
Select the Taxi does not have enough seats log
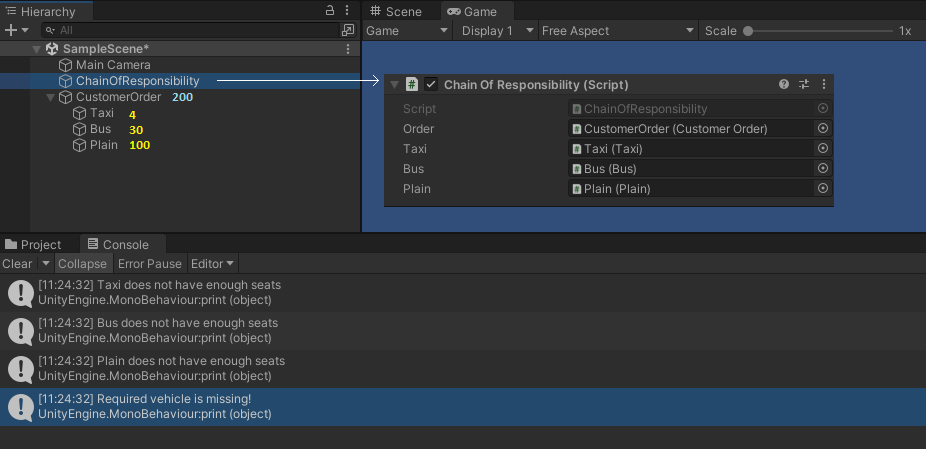click(463, 293)
